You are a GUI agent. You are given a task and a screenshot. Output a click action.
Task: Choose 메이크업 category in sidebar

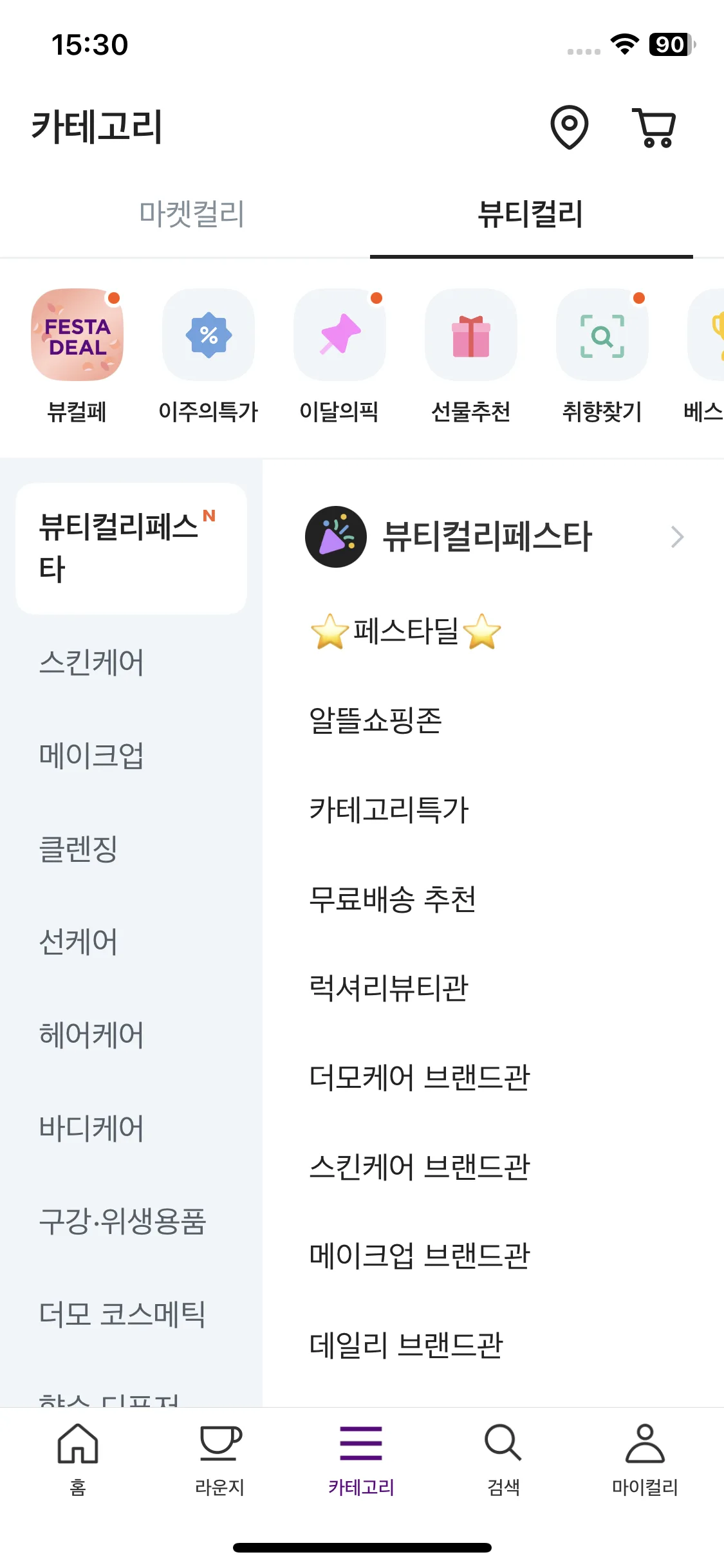pyautogui.click(x=91, y=755)
